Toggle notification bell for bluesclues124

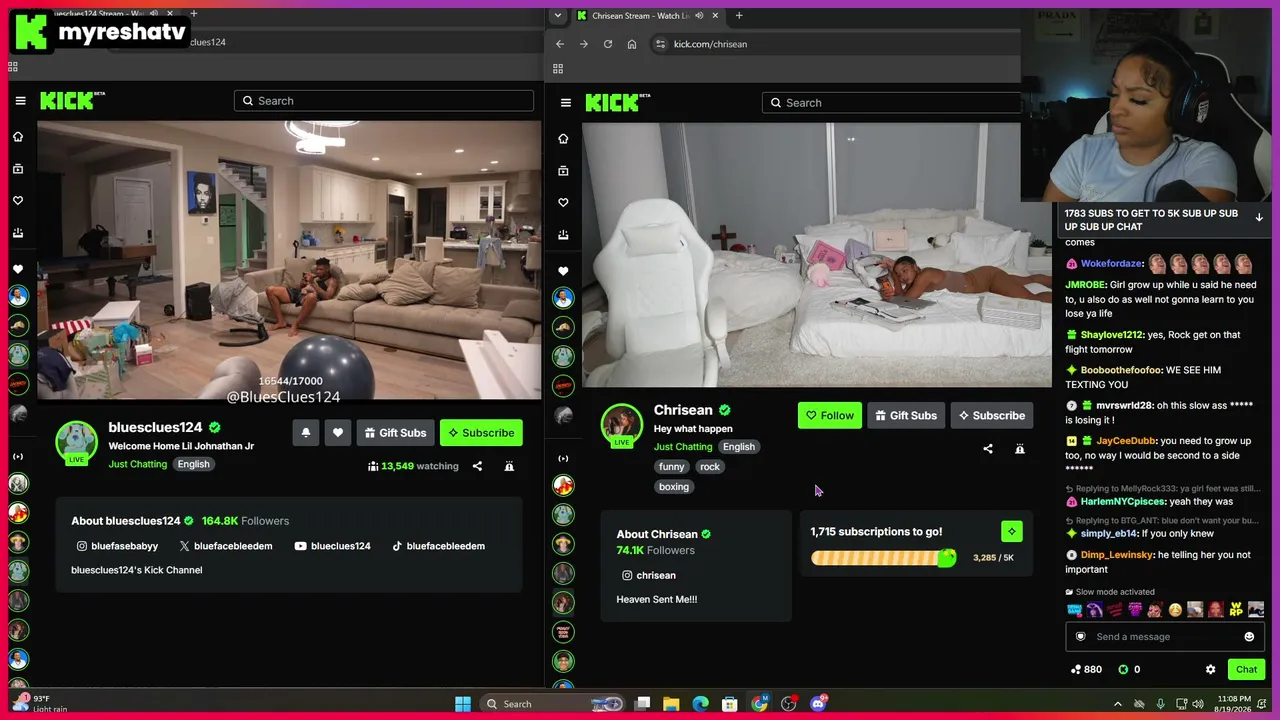306,433
